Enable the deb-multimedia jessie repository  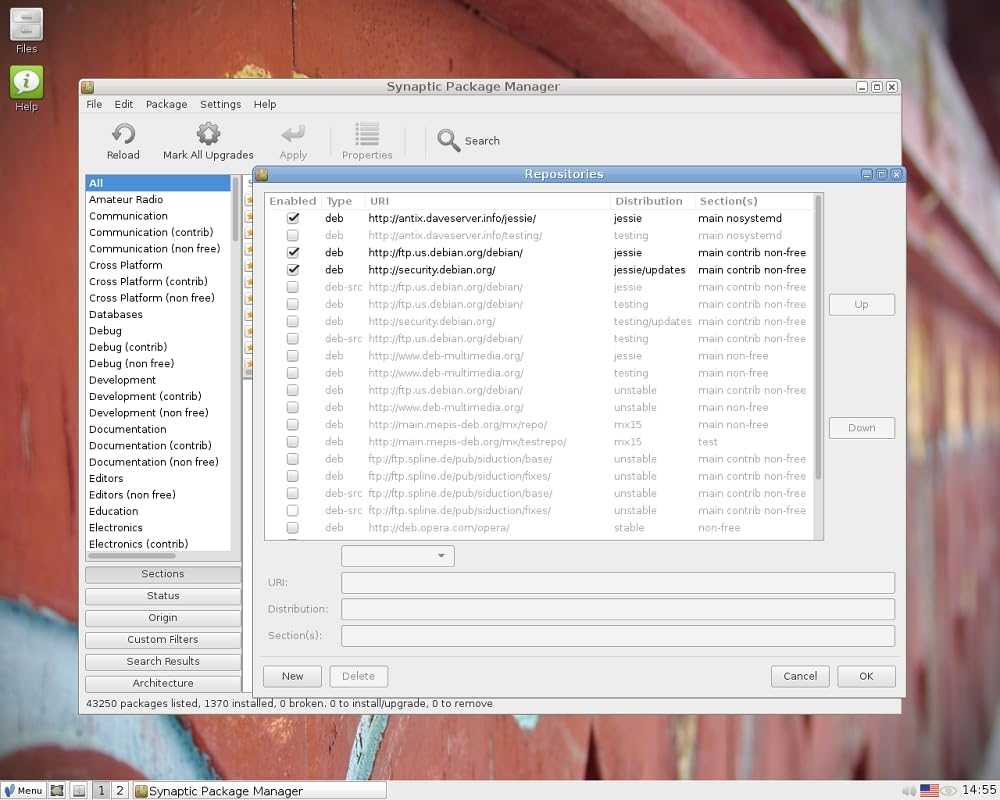click(x=292, y=355)
